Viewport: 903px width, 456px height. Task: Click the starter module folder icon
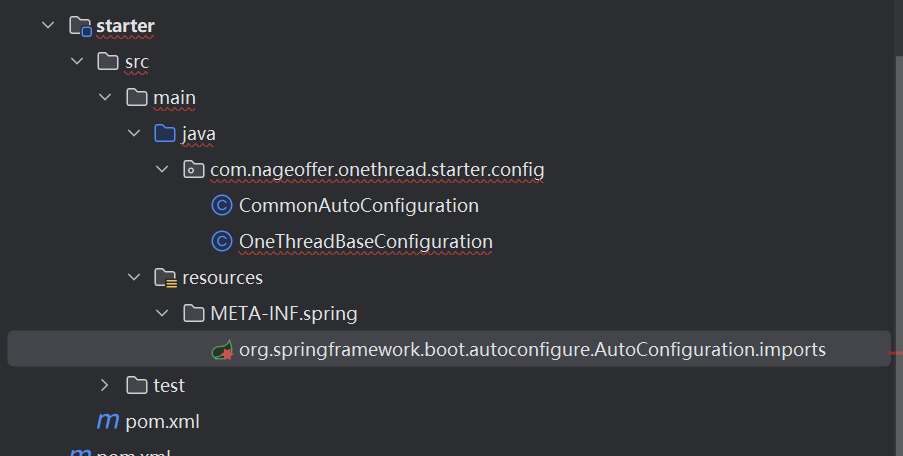tap(80, 26)
